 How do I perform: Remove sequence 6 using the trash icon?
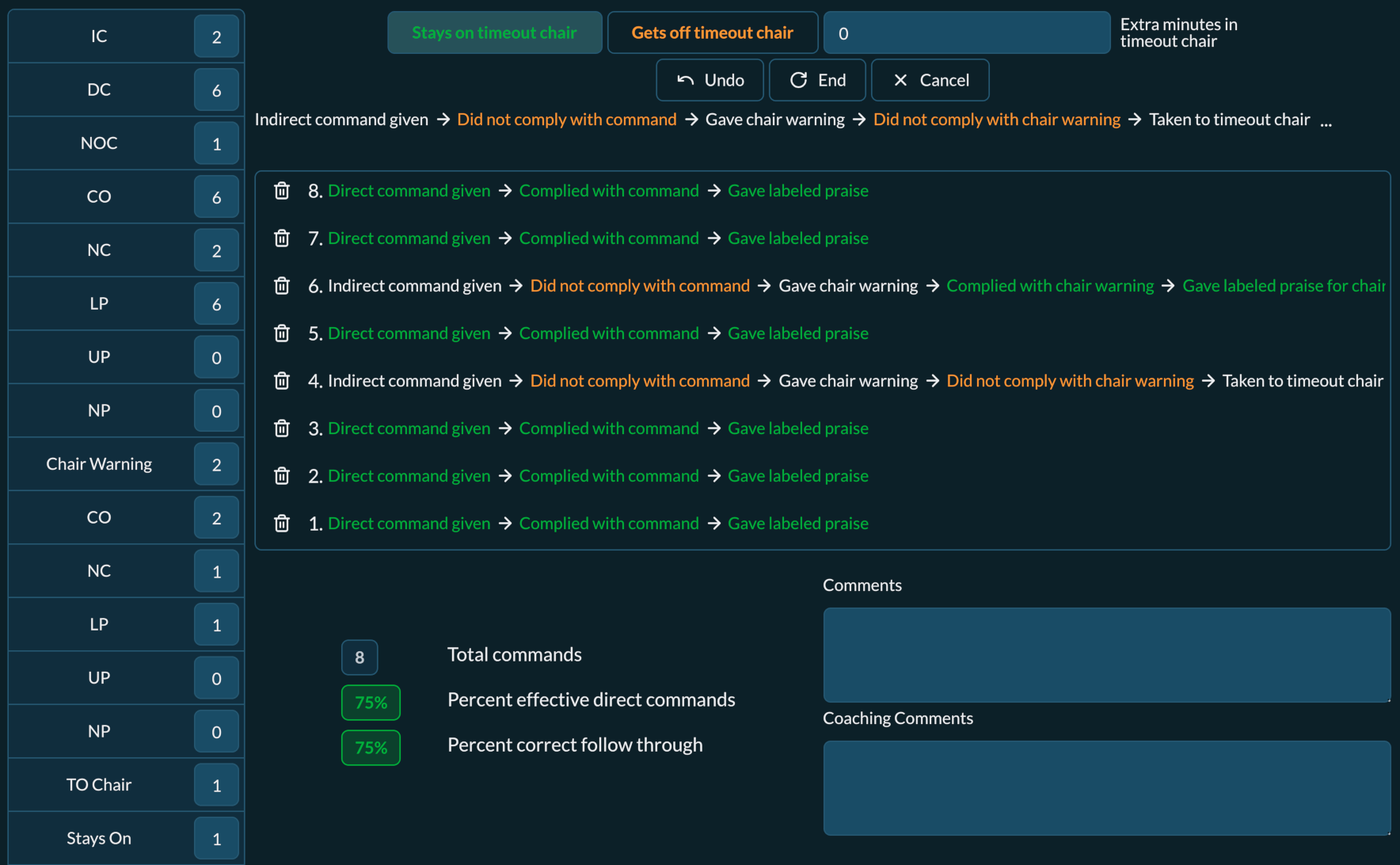(282, 286)
